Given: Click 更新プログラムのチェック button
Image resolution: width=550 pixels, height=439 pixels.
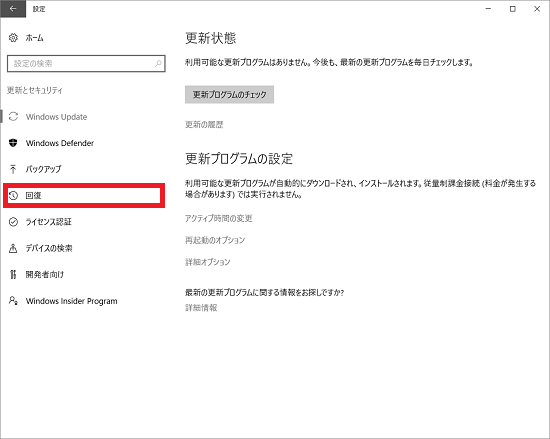Looking at the screenshot, I should [229, 94].
